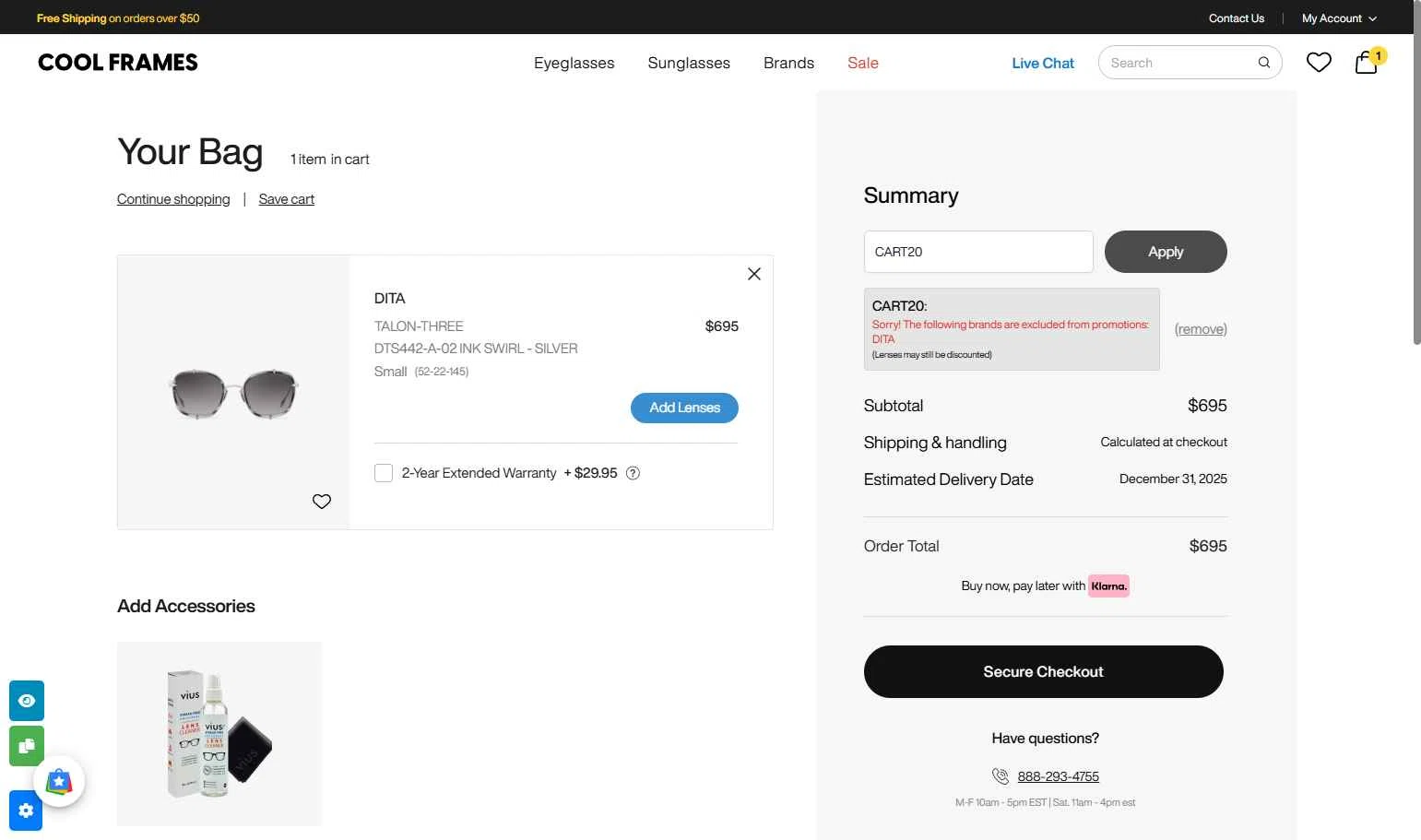Open the Sunglasses menu
Image resolution: width=1421 pixels, height=840 pixels.
coord(689,63)
